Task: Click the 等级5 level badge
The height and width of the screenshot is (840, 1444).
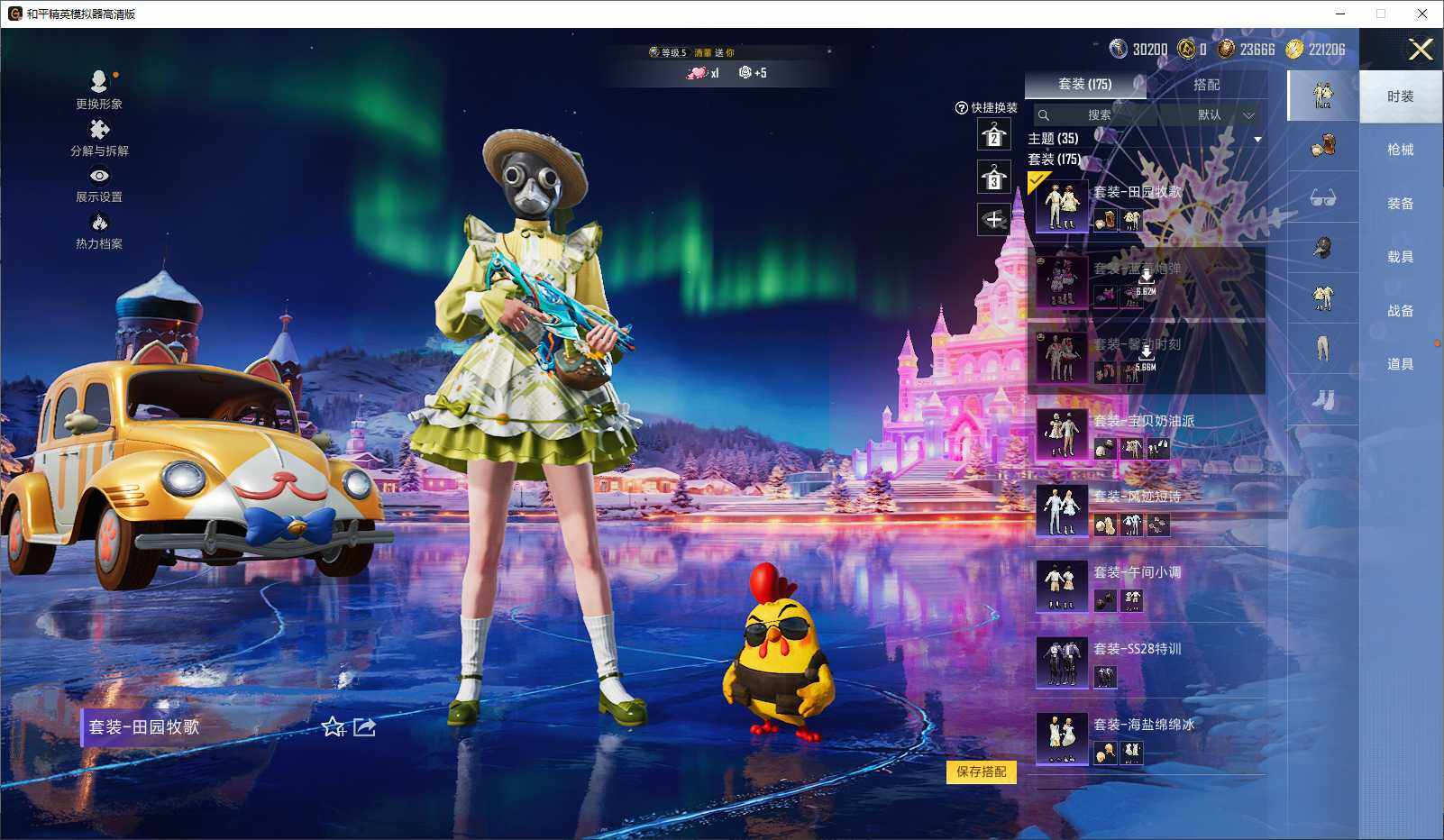Action: point(668,52)
